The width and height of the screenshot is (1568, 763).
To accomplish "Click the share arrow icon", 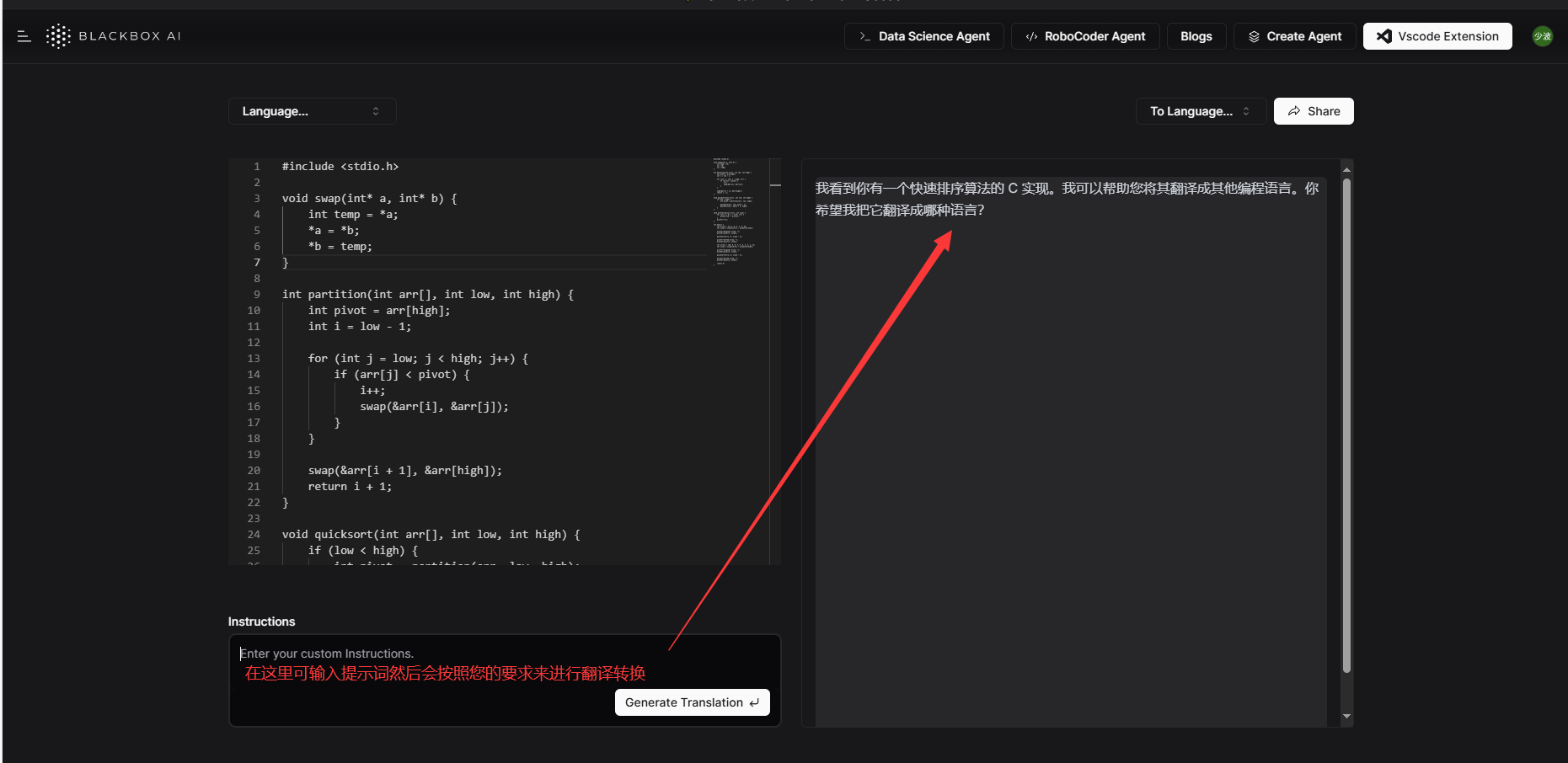I will [1294, 111].
